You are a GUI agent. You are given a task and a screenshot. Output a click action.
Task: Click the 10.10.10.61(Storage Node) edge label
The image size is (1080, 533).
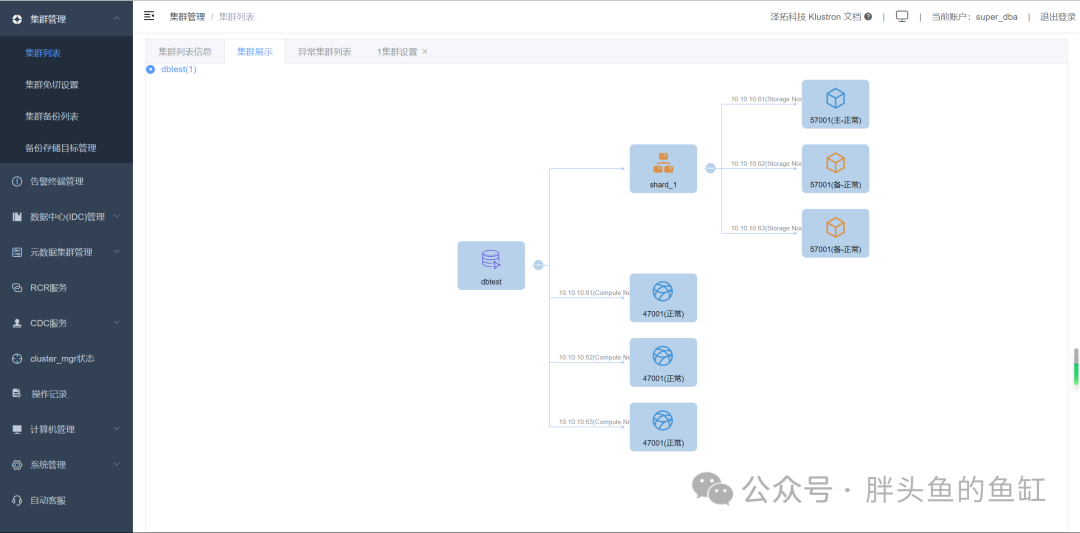766,99
